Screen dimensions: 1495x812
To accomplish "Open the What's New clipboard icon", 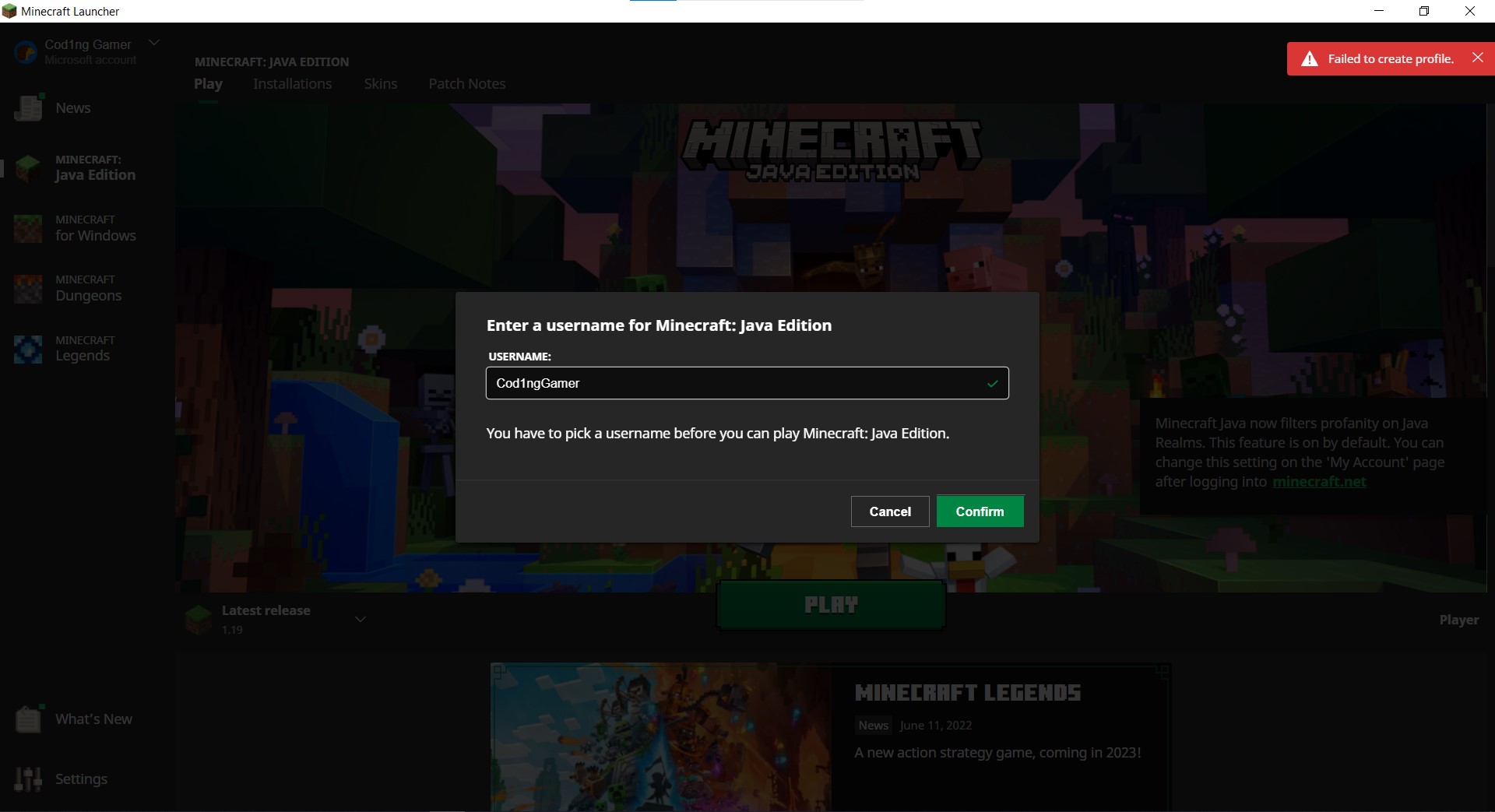I will (29, 719).
